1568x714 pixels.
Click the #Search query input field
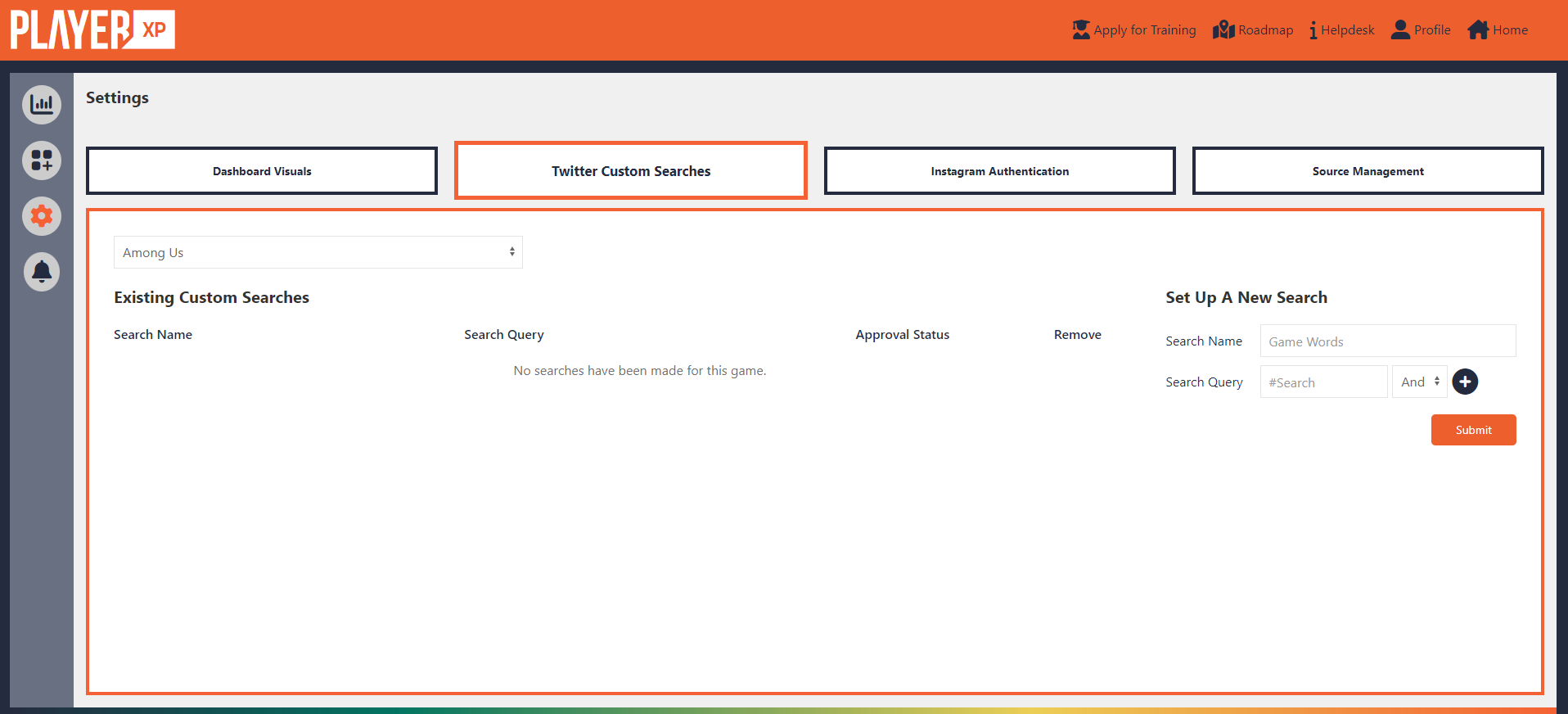click(x=1324, y=382)
